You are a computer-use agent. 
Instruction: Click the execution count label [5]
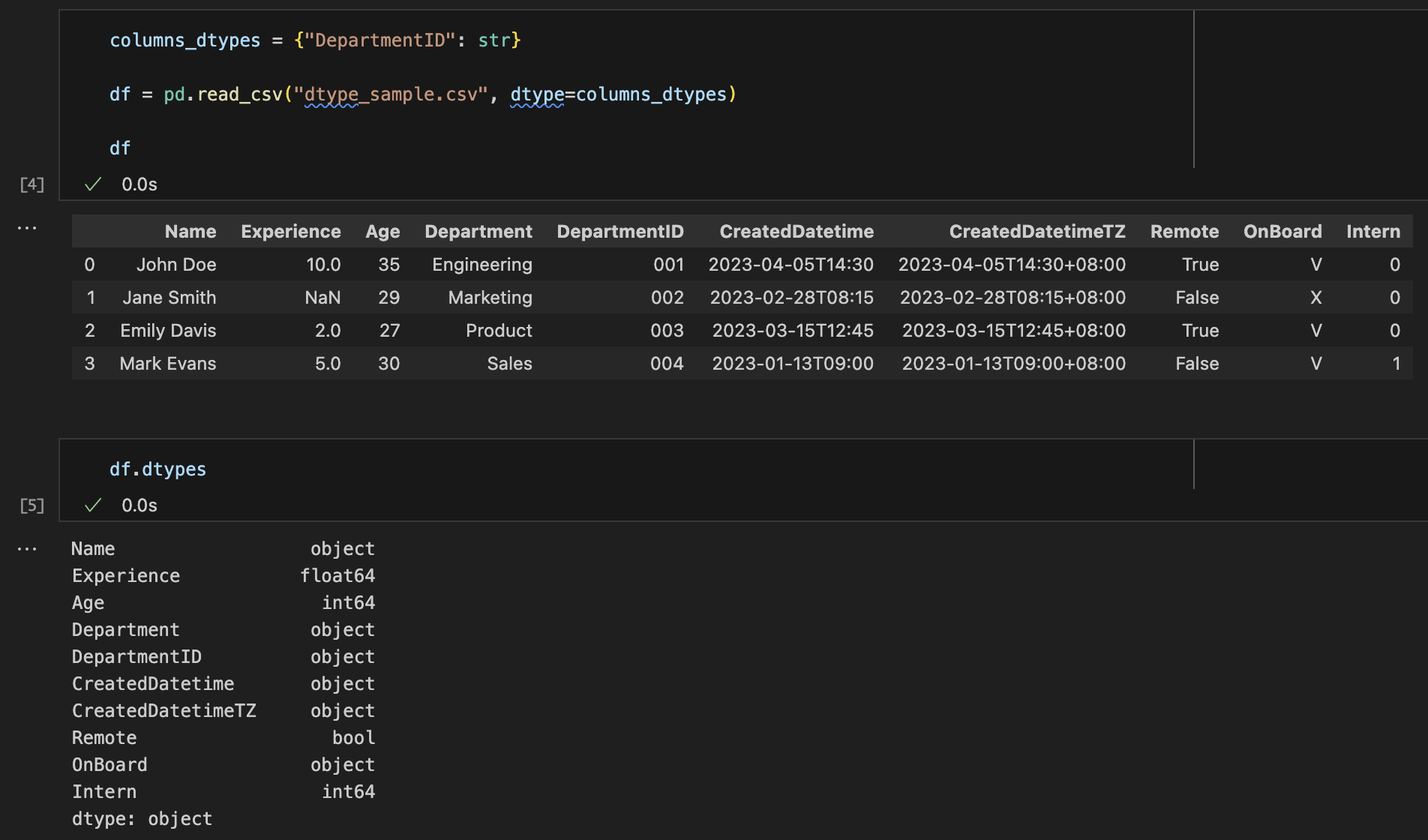pos(32,505)
